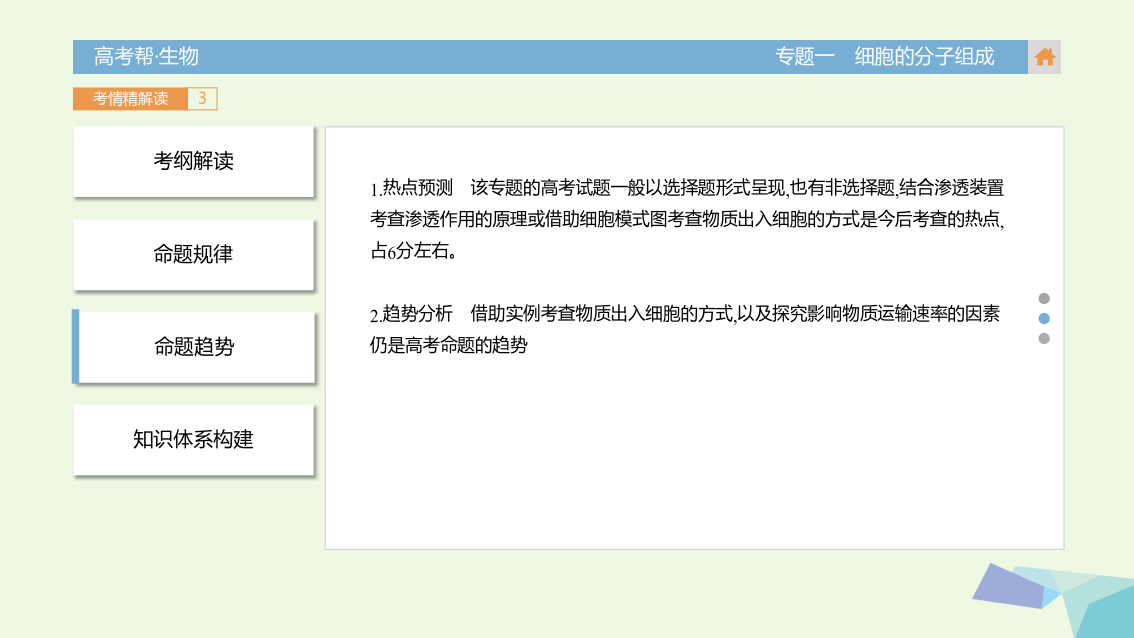Click the text 占6分左右
1134x638 pixels.
pyautogui.click(x=413, y=251)
